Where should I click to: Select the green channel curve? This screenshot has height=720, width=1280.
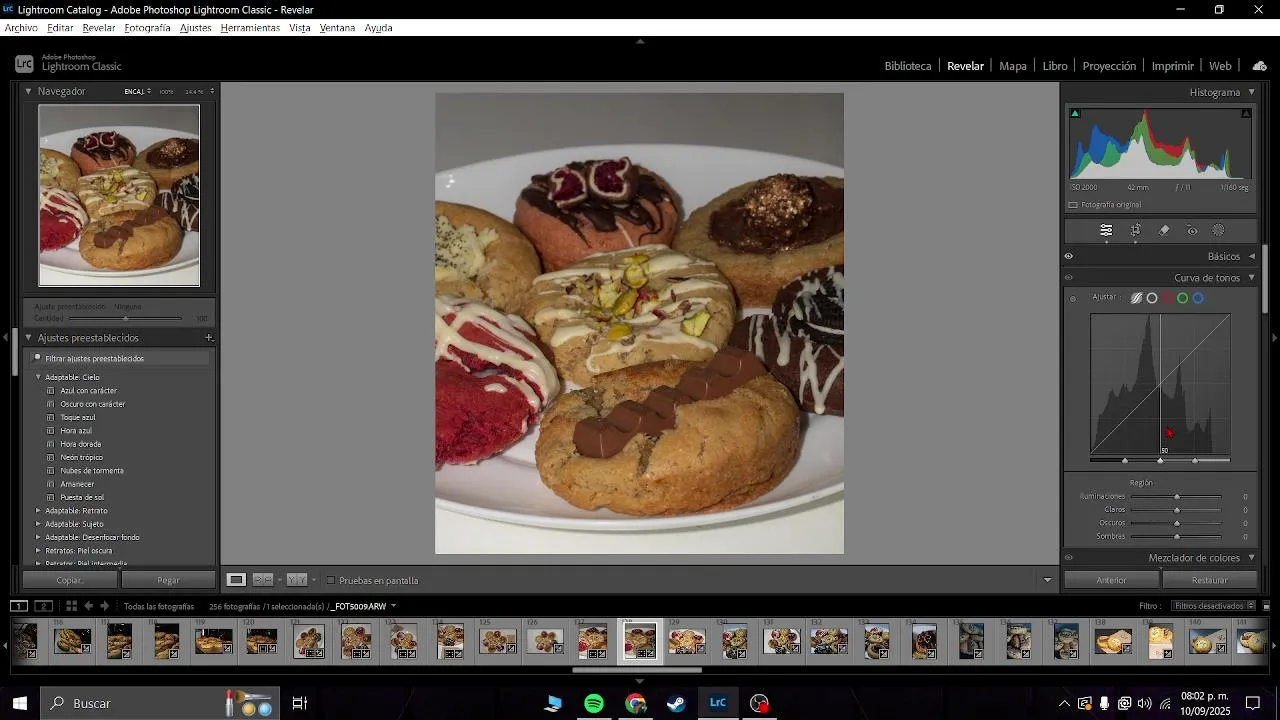click(x=1183, y=298)
